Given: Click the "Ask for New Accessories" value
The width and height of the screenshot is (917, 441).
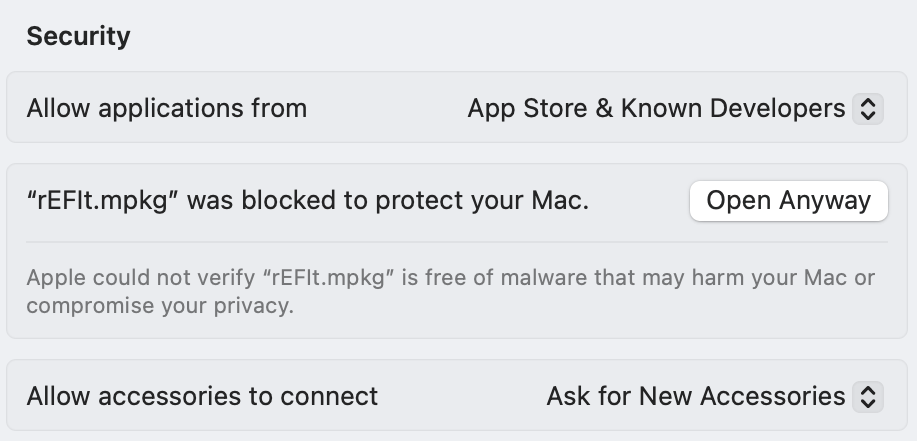Looking at the screenshot, I should tap(695, 396).
